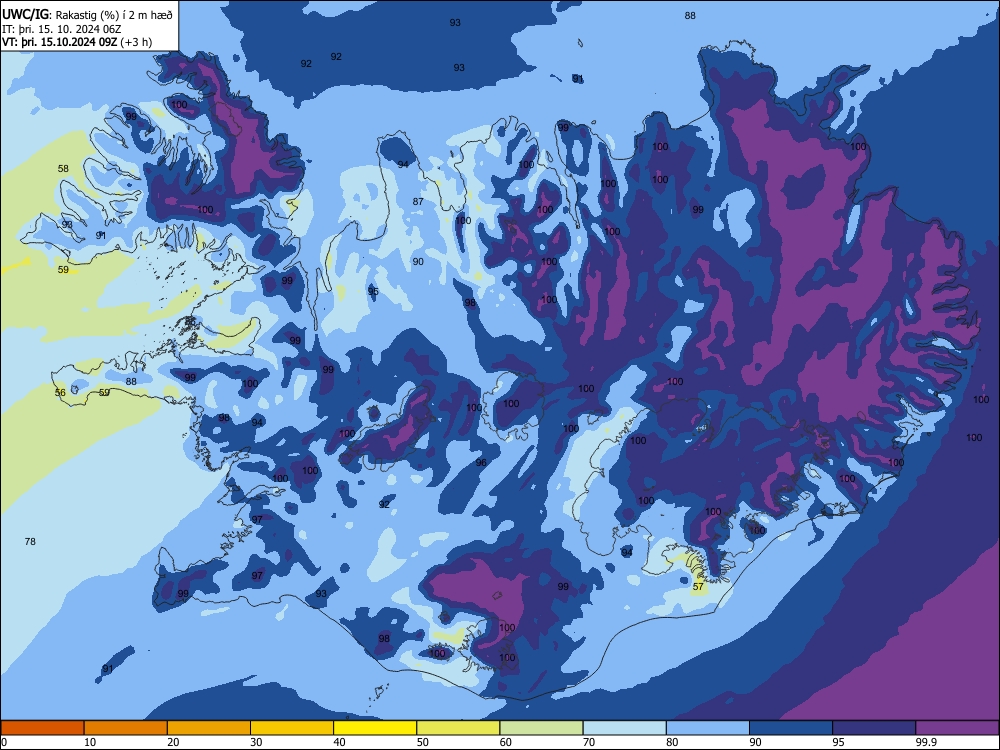The height and width of the screenshot is (750, 1000).
Task: Select the humidity value '78' over the sea
Action: (x=30, y=541)
